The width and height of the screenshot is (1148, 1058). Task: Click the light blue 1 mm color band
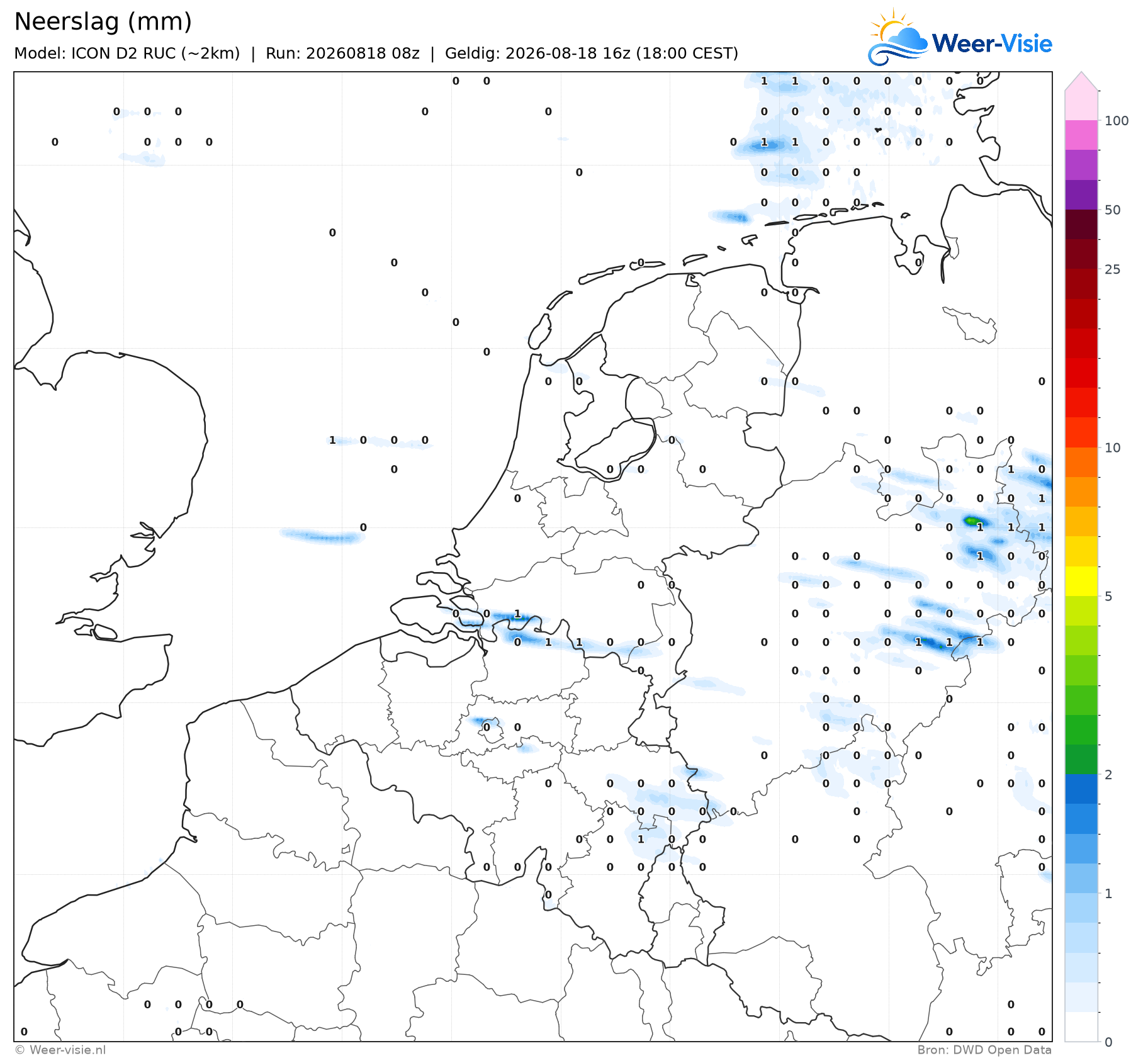coord(1081,908)
